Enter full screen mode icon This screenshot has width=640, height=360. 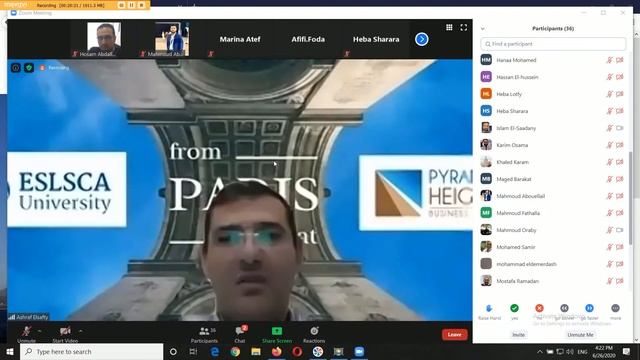pos(464,27)
